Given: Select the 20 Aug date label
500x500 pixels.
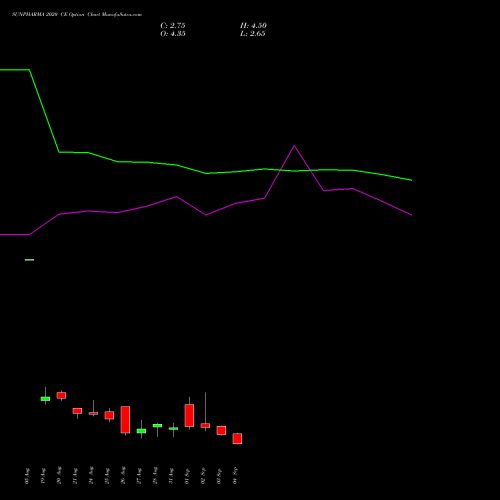Looking at the screenshot, I should pos(59,476).
